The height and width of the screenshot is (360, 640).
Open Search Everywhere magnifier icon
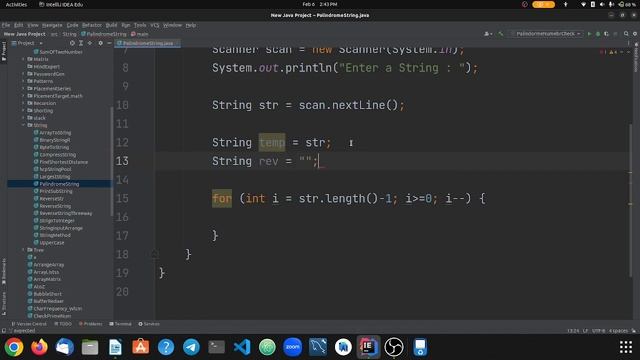626,34
